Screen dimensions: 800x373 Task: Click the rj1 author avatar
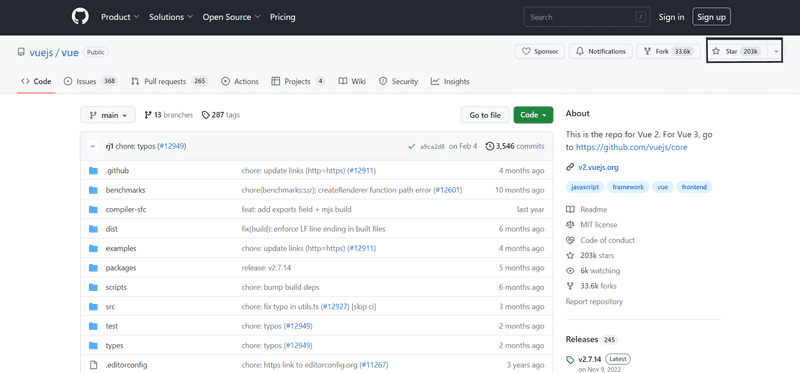click(92, 146)
